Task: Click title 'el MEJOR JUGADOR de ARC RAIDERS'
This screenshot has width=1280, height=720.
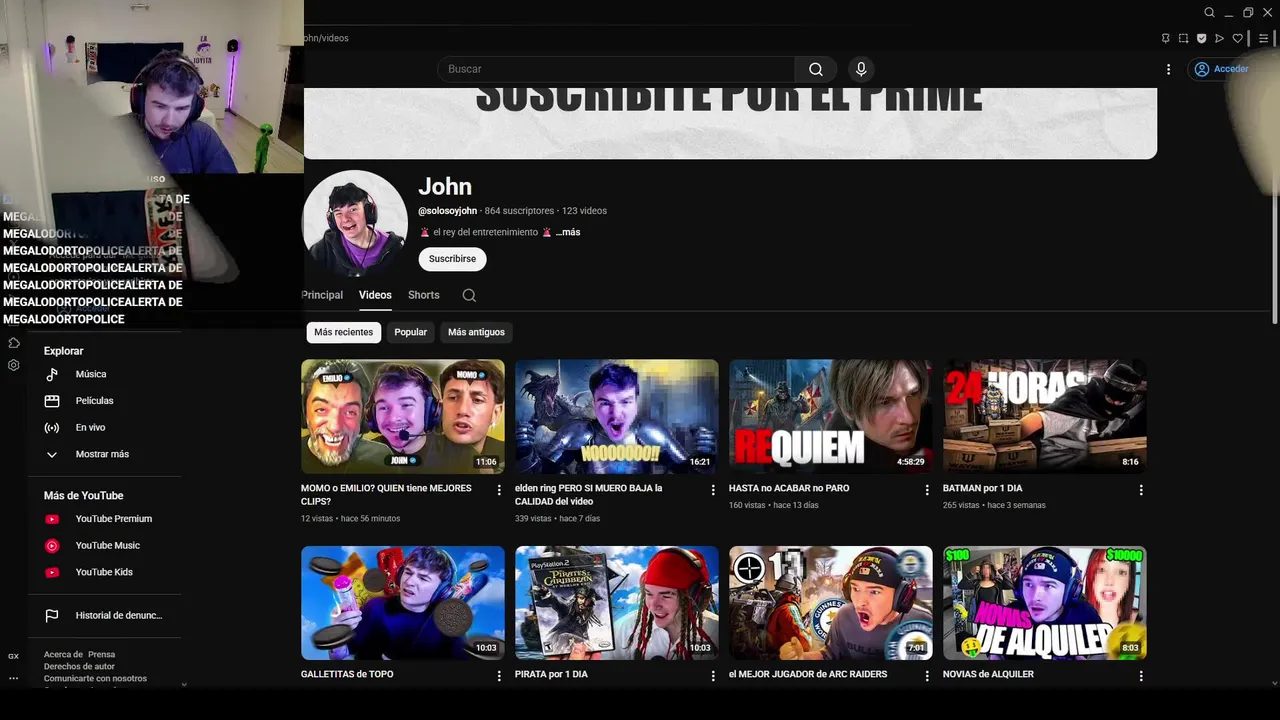Action: coord(808,674)
